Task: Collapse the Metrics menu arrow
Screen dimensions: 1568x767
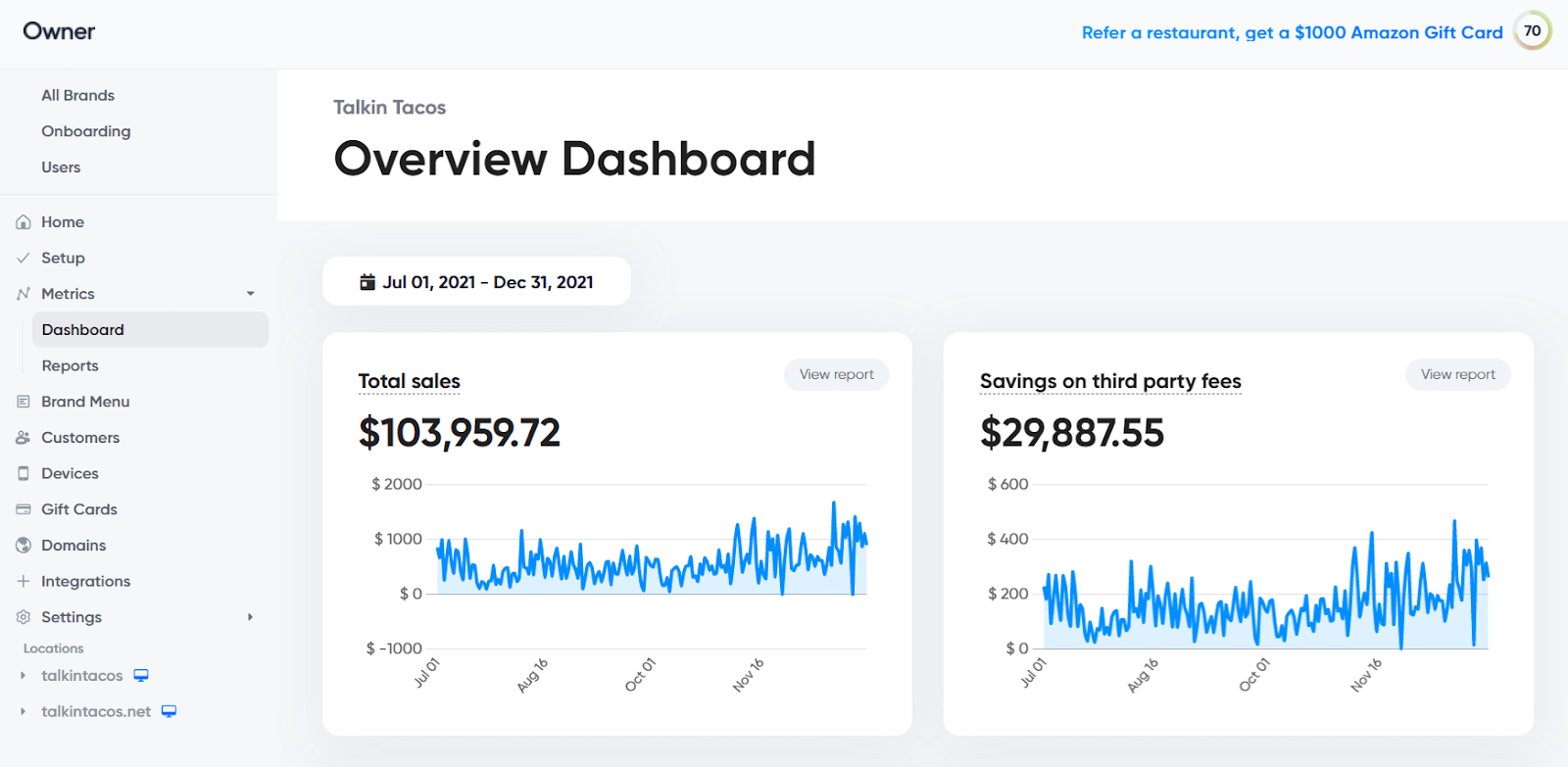Action: click(251, 294)
